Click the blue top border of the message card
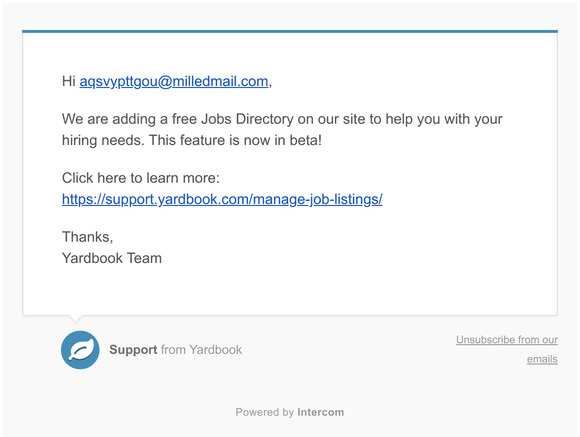This screenshot has height=437, width=580. pyautogui.click(x=290, y=31)
